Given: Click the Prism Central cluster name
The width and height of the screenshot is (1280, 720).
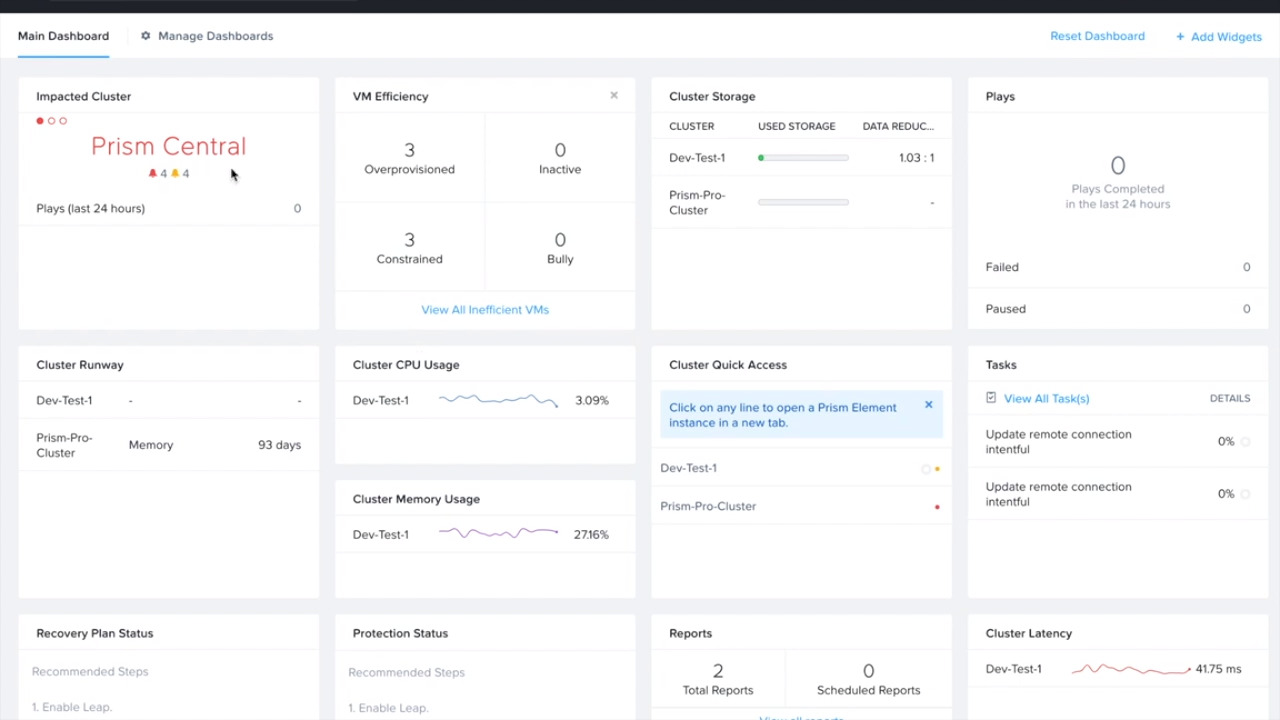Looking at the screenshot, I should click(x=168, y=146).
